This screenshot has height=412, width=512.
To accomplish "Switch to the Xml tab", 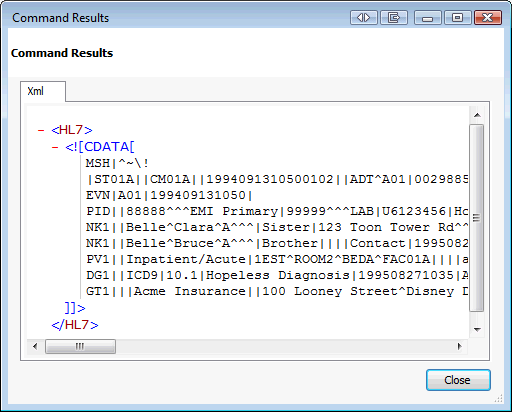I will tap(36, 91).
